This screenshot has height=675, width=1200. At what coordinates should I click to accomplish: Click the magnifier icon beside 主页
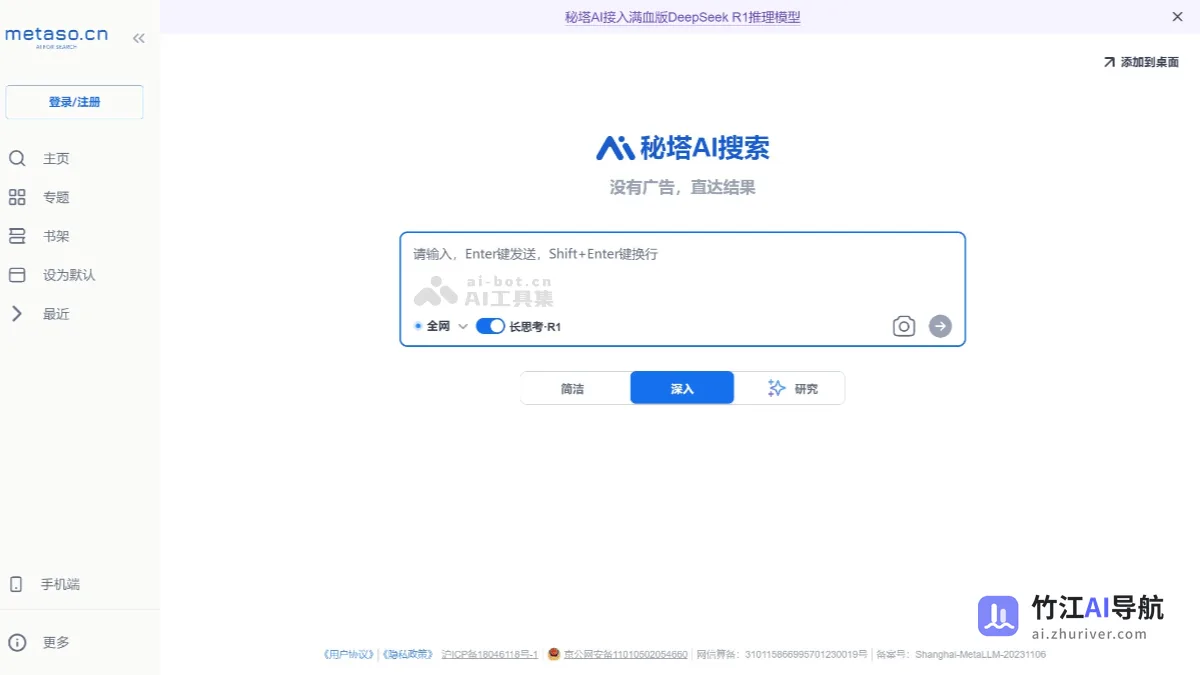[x=17, y=158]
